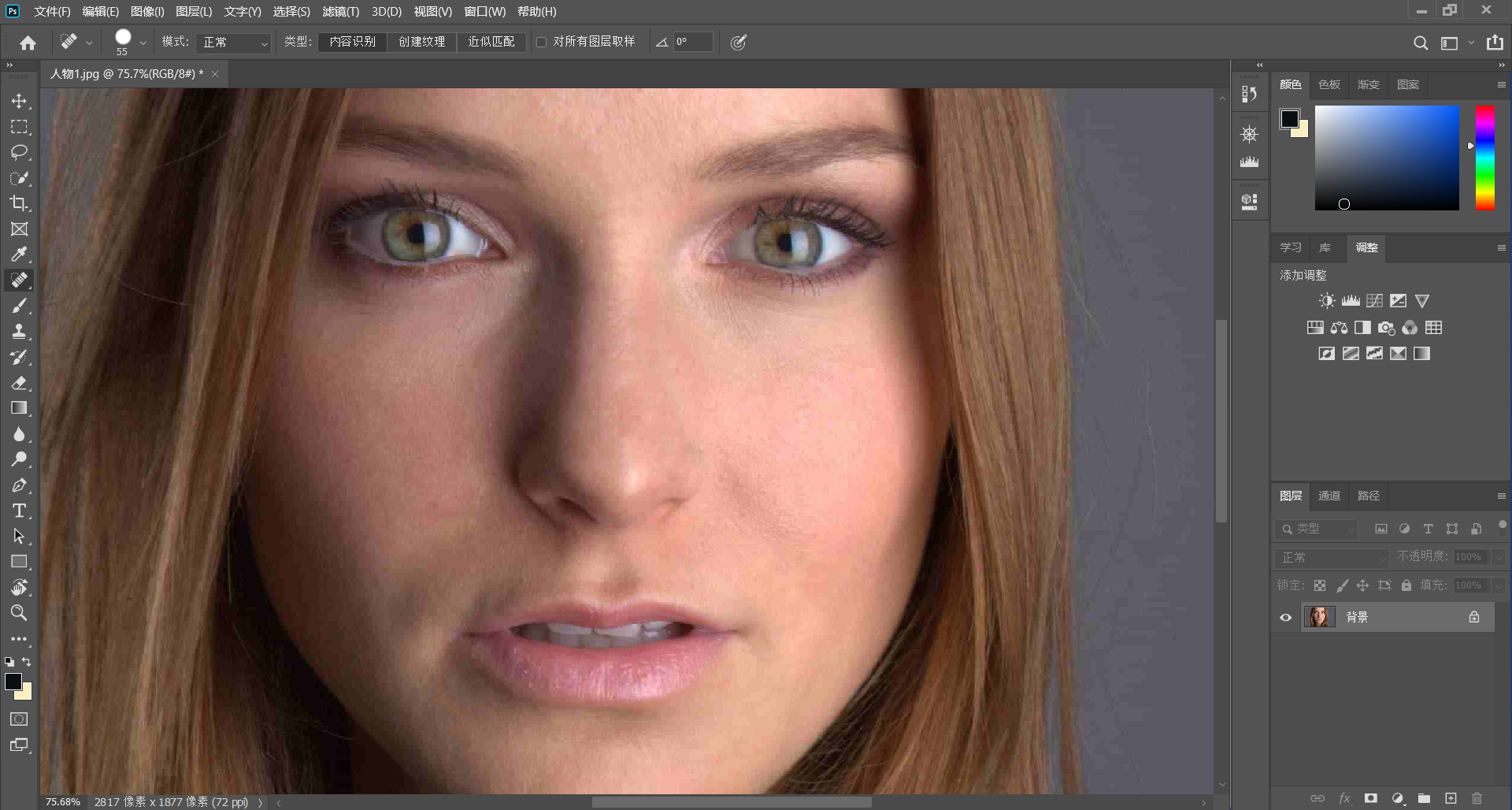Select the Lasso tool
This screenshot has height=810, width=1512.
point(19,152)
